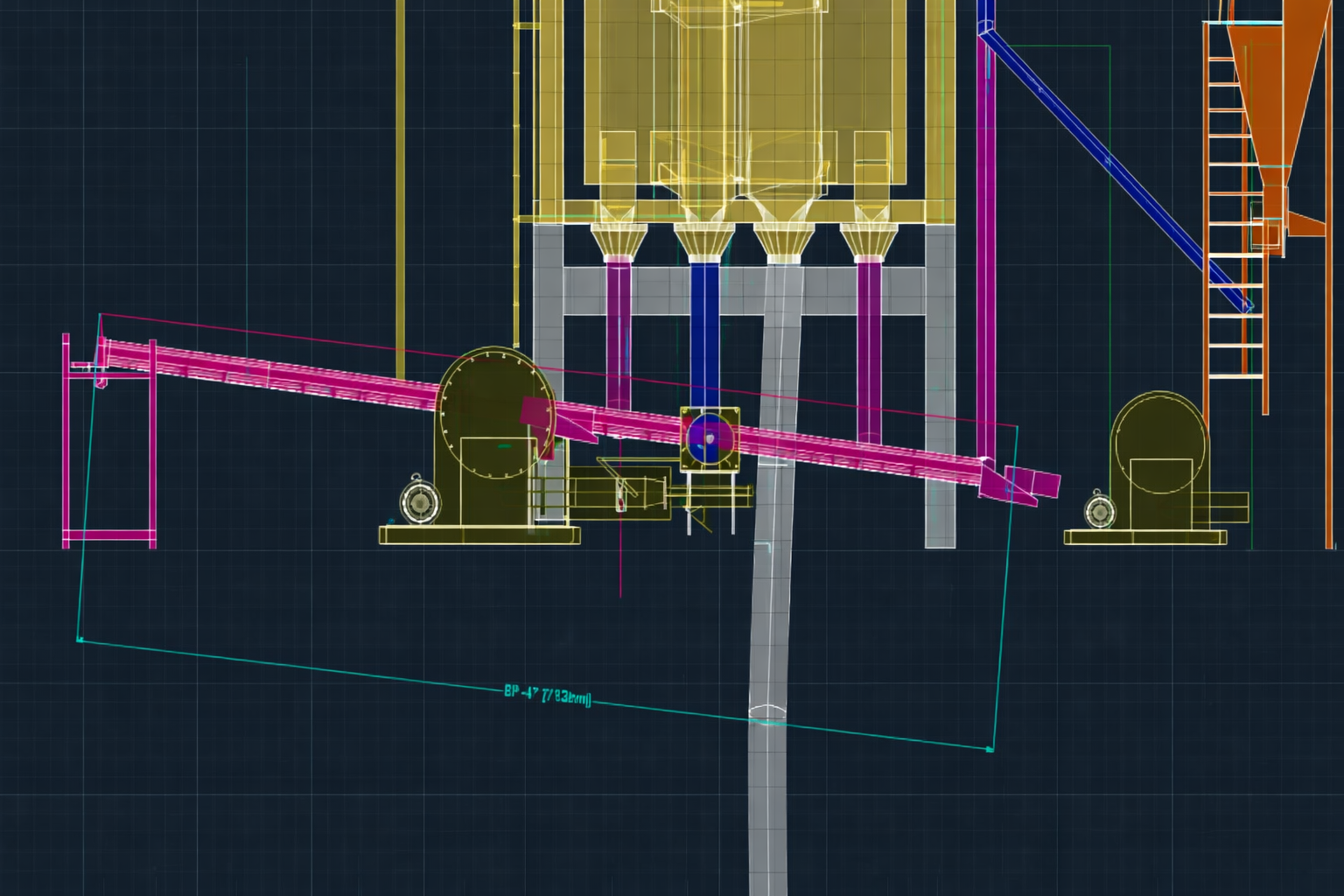Select the large yellow blower housing at center
Viewport: 1344px width, 896px height.
pos(494,411)
